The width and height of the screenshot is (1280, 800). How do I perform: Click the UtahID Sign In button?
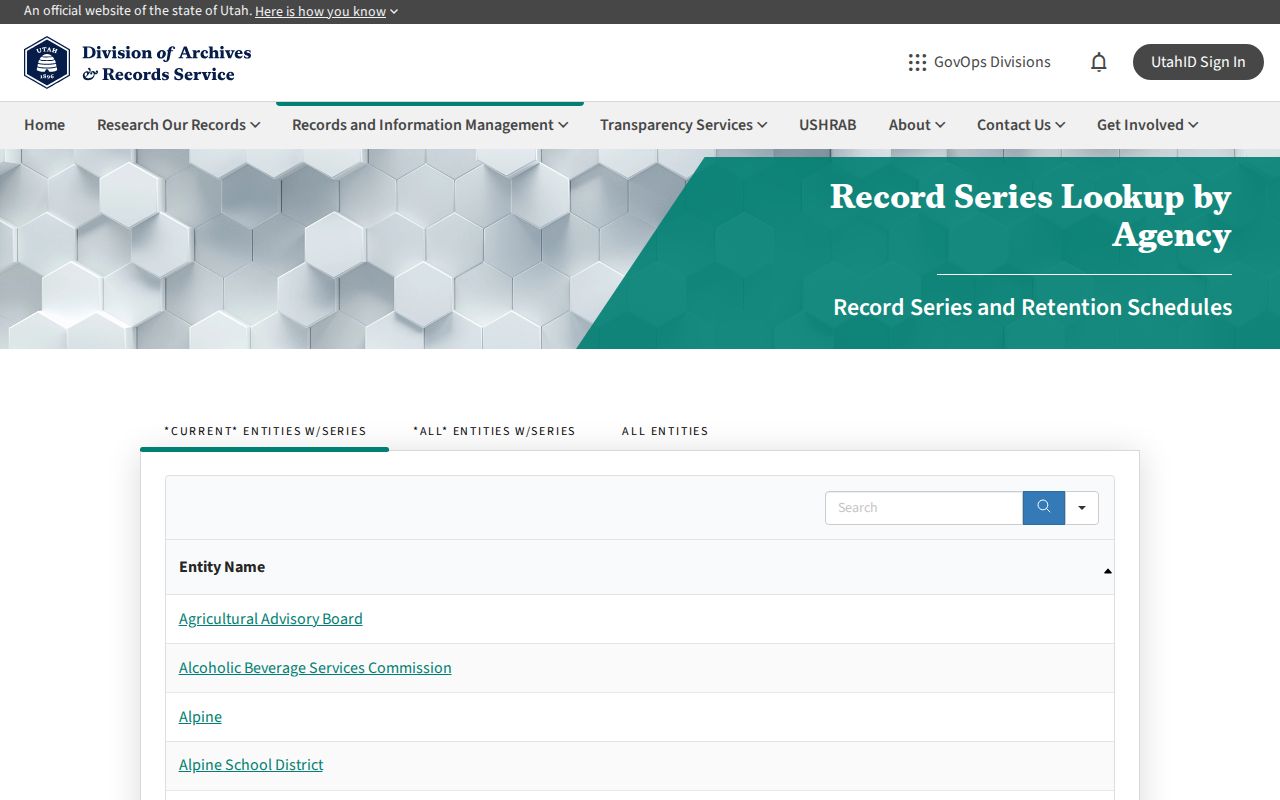(x=1198, y=62)
